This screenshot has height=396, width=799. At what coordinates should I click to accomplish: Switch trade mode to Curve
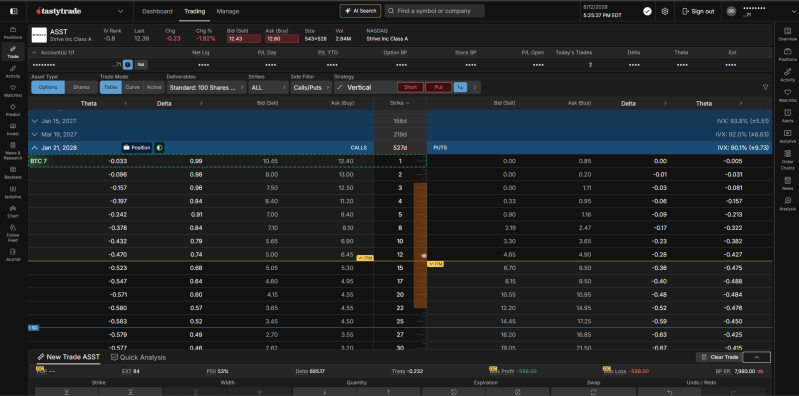(x=132, y=87)
